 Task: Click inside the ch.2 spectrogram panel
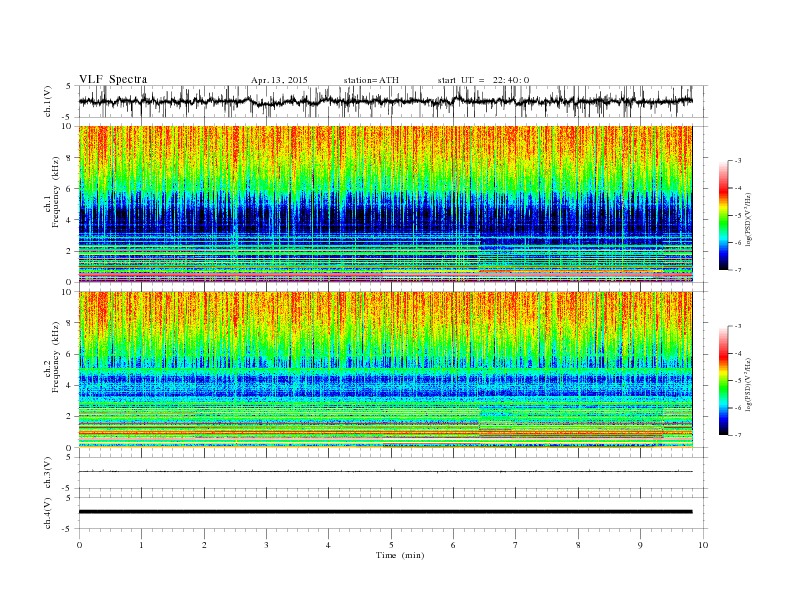(x=385, y=369)
